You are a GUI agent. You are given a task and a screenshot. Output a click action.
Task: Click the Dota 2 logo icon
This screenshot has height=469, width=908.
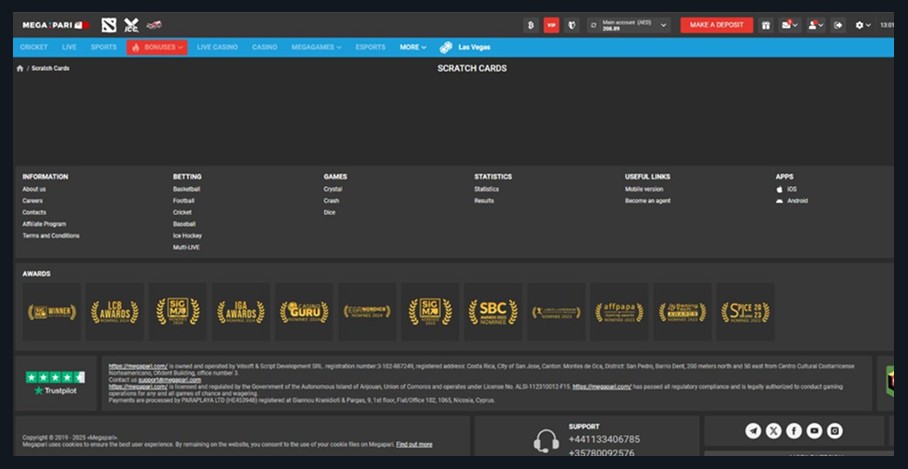[x=108, y=25]
